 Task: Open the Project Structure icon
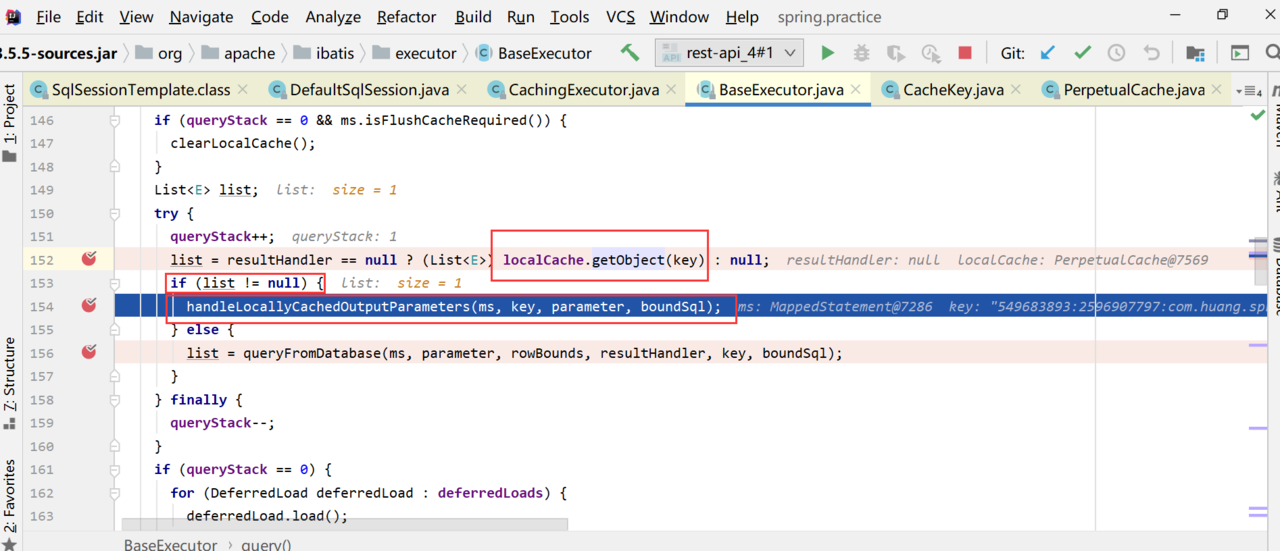click(1195, 53)
